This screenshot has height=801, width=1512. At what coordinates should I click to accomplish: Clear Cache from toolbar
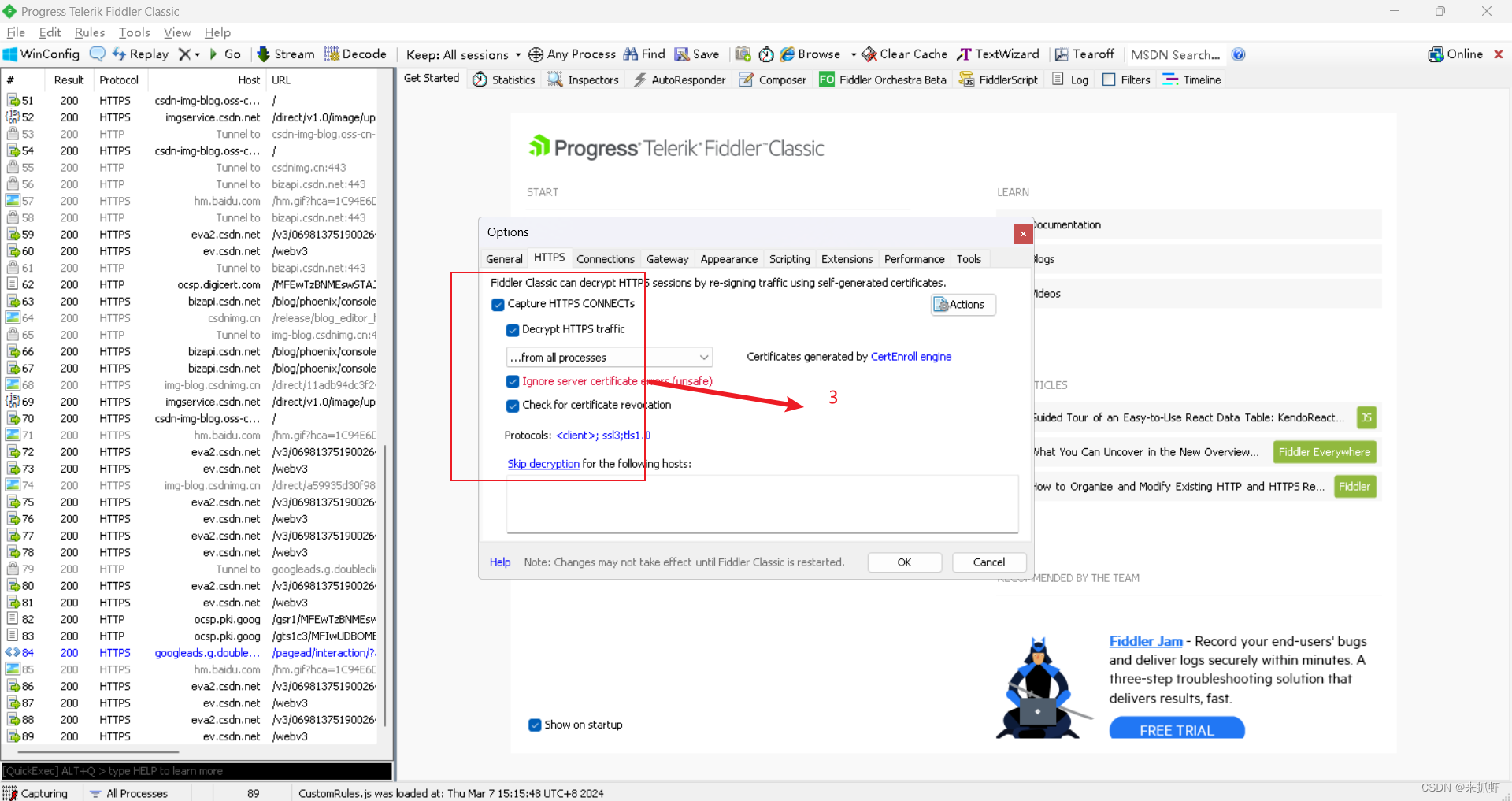[904, 54]
